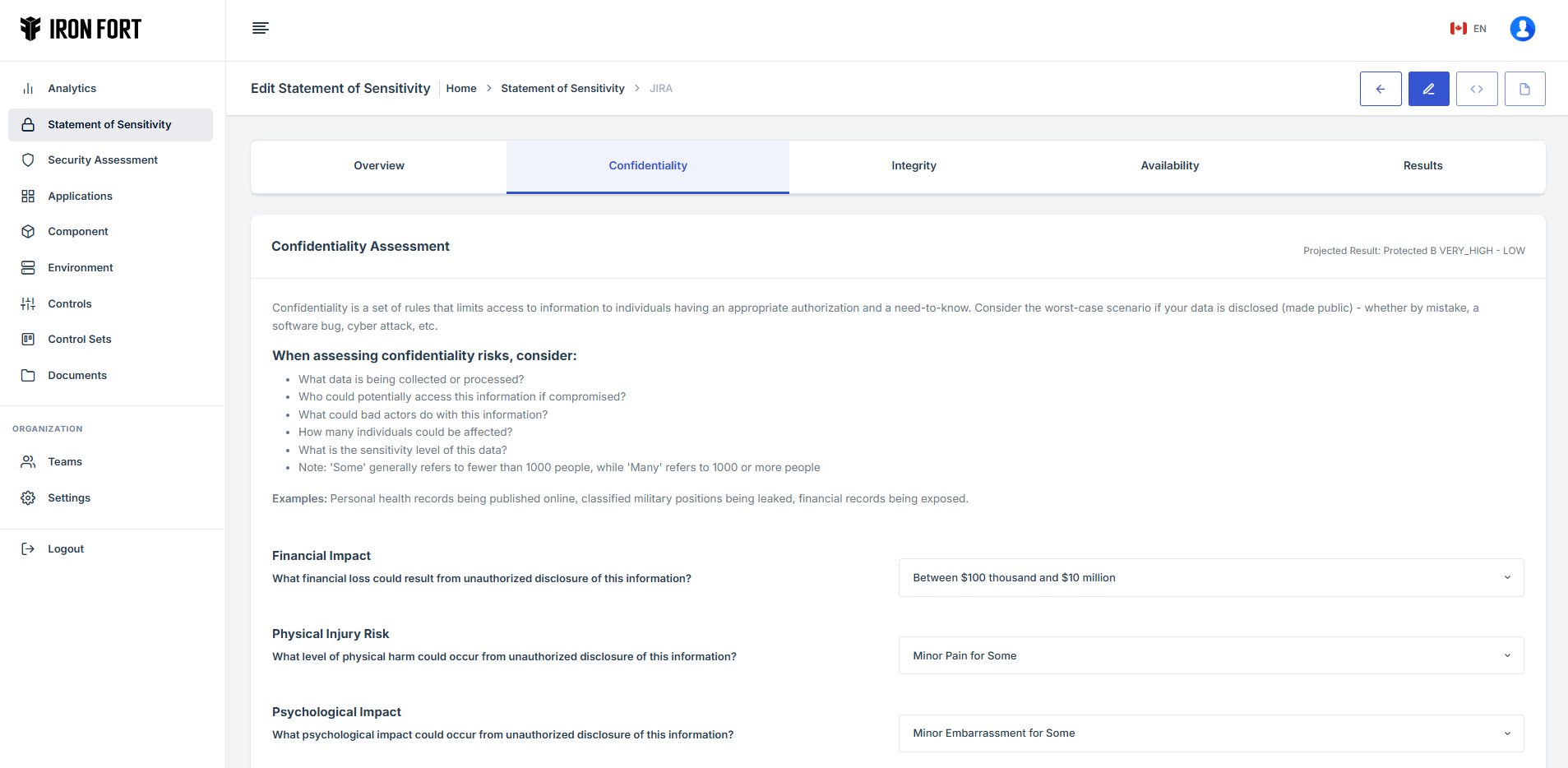The height and width of the screenshot is (768, 1568).
Task: Open Settings in the Organization section
Action: [x=69, y=498]
